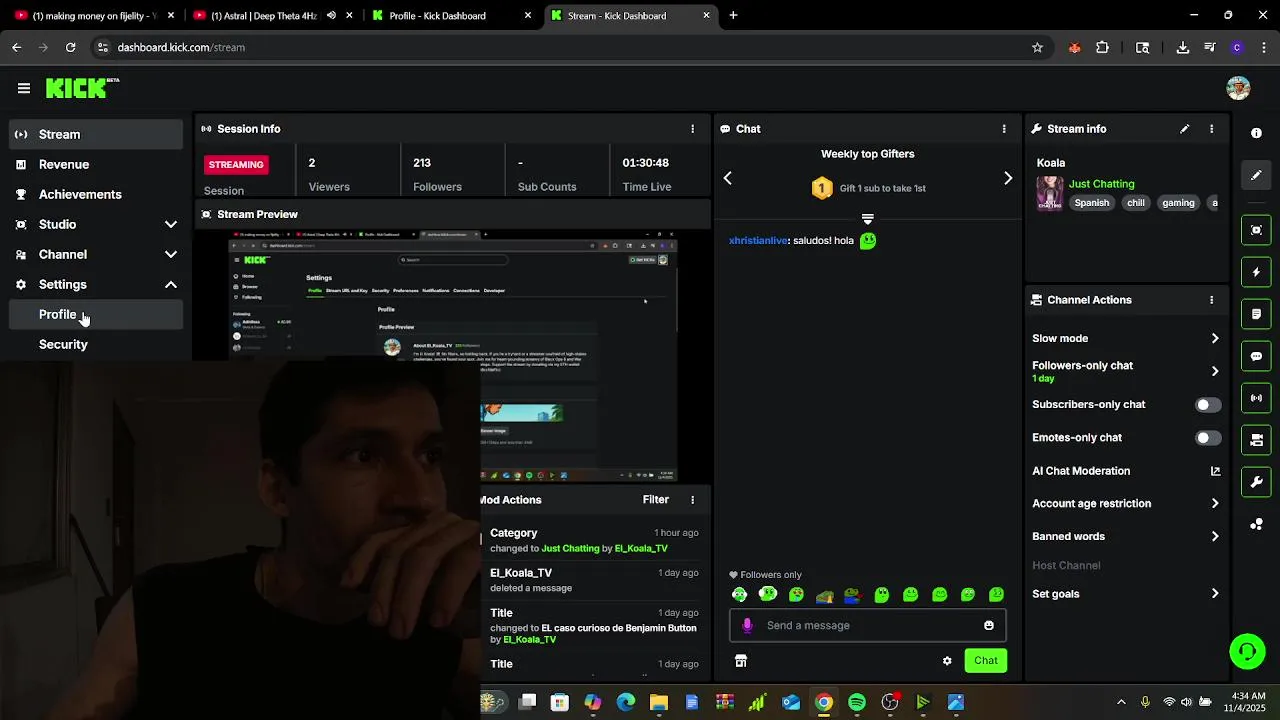
Task: Click xhristianlive username in chat
Action: coord(758,241)
